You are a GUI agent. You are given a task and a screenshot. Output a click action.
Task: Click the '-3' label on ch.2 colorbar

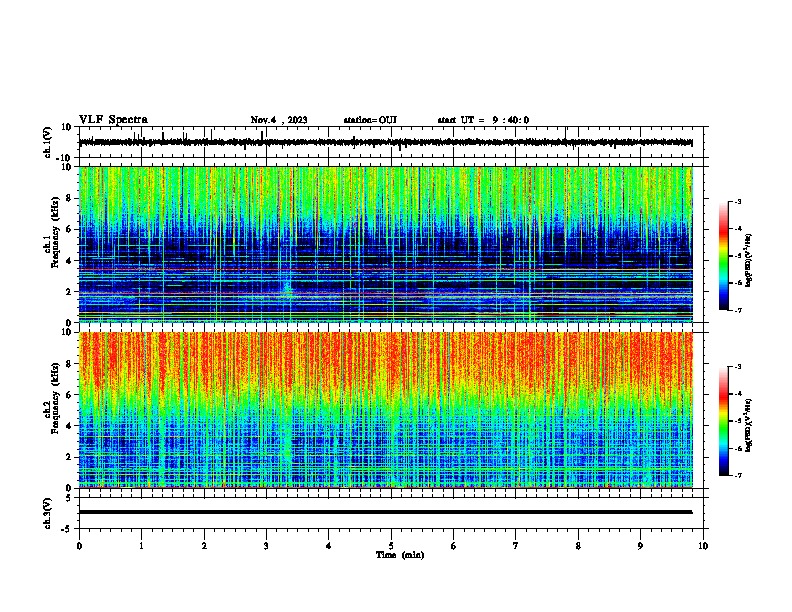coord(737,367)
